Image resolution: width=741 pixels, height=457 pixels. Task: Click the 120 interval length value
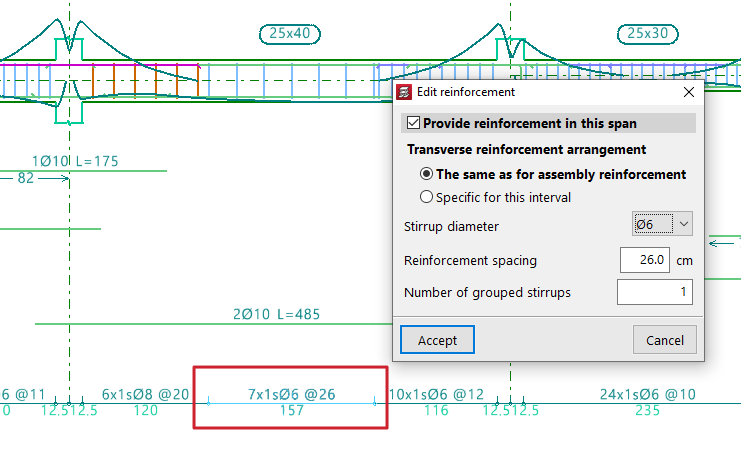tap(145, 410)
